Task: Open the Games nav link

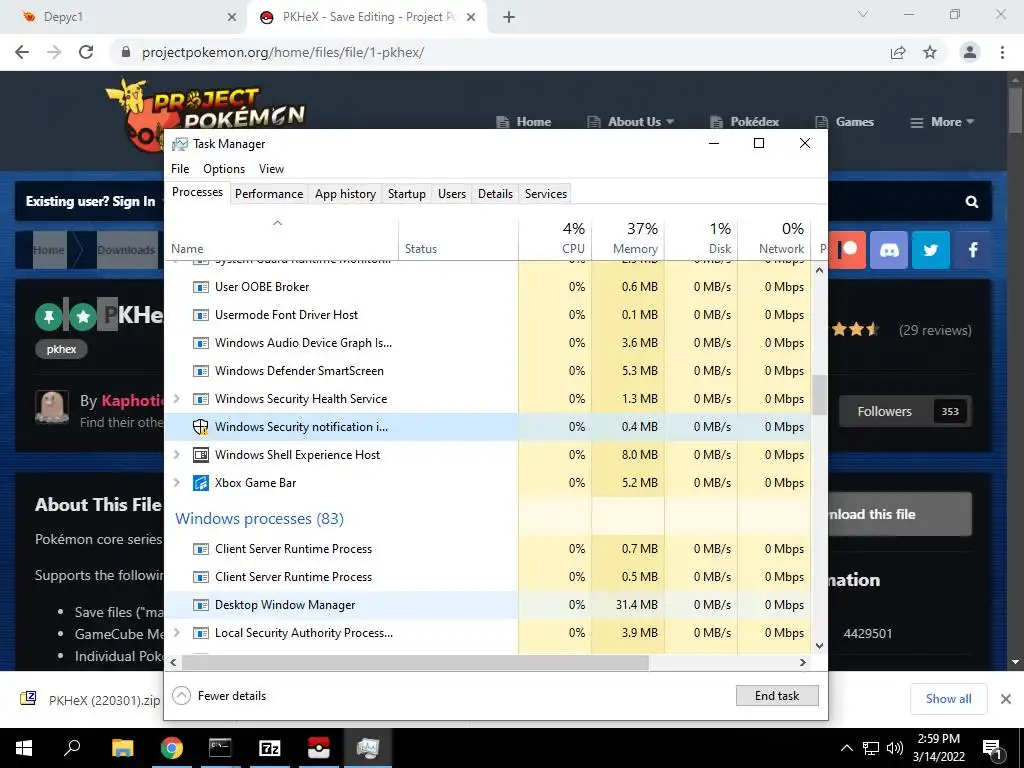Action: [844, 122]
